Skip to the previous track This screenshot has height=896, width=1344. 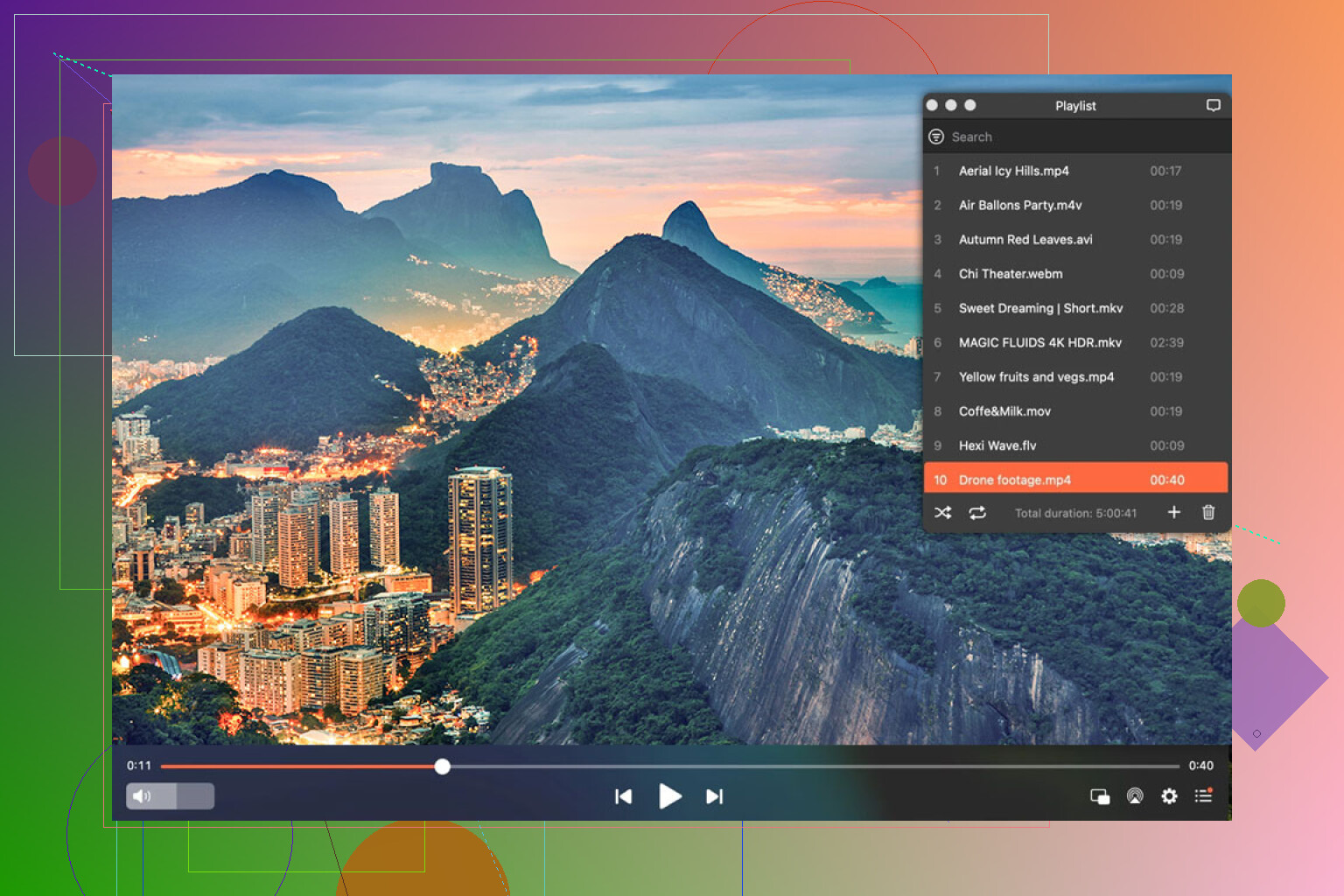pyautogui.click(x=623, y=796)
